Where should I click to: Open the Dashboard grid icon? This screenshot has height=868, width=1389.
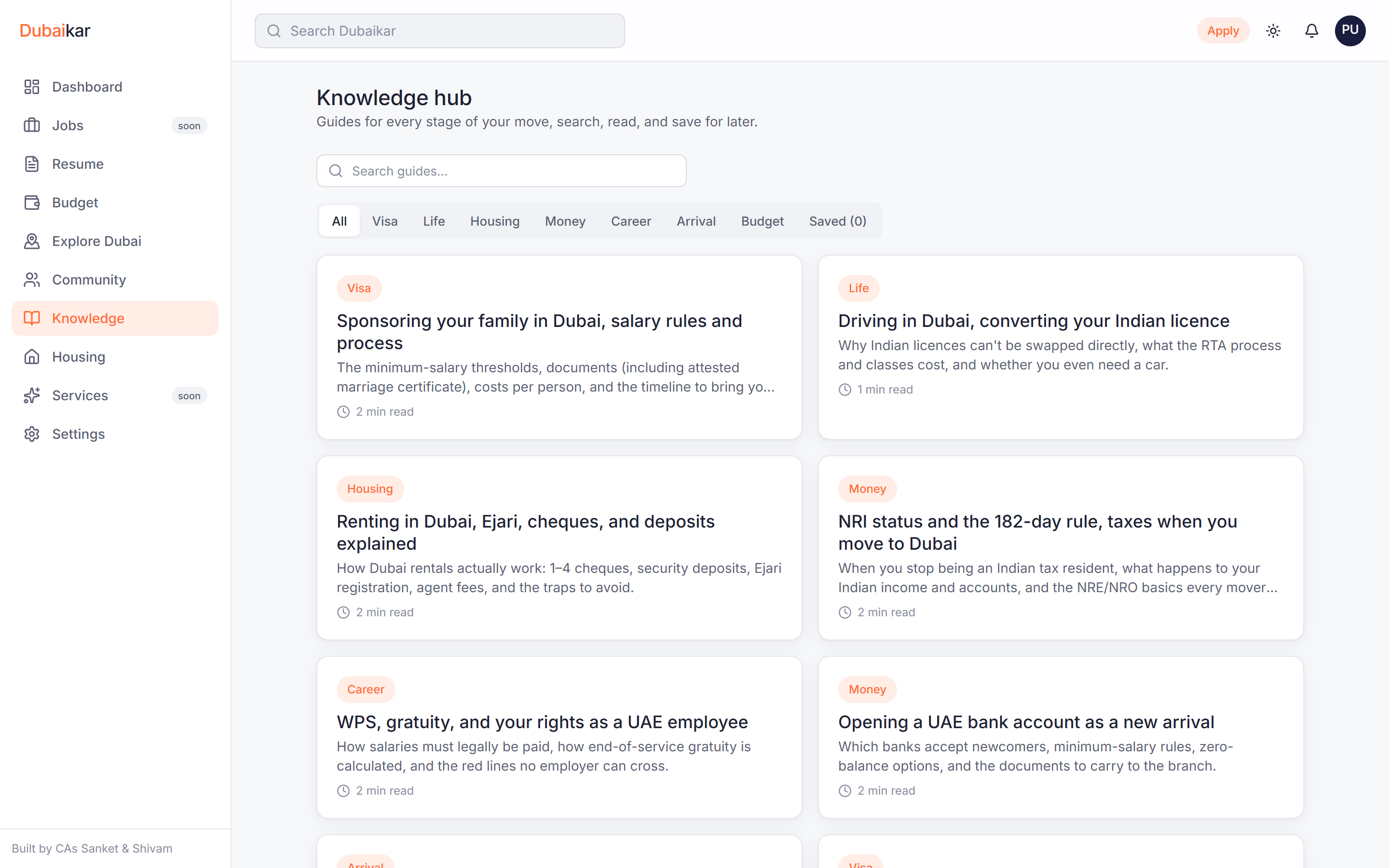pos(31,87)
